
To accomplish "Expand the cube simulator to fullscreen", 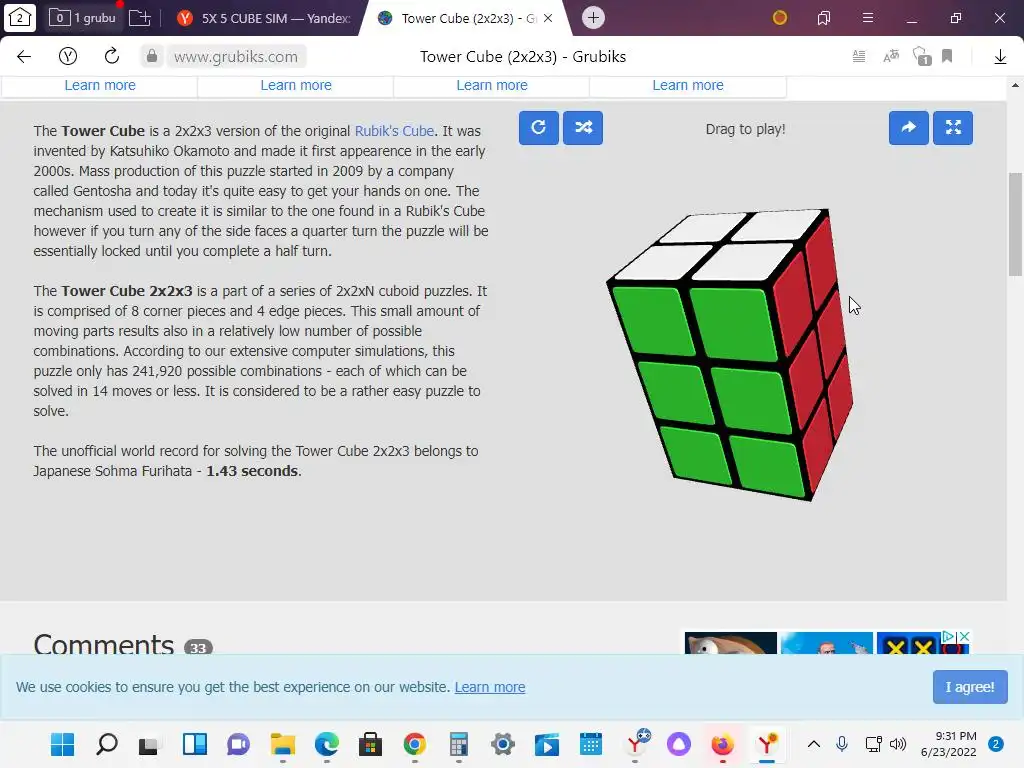I will click(x=953, y=128).
